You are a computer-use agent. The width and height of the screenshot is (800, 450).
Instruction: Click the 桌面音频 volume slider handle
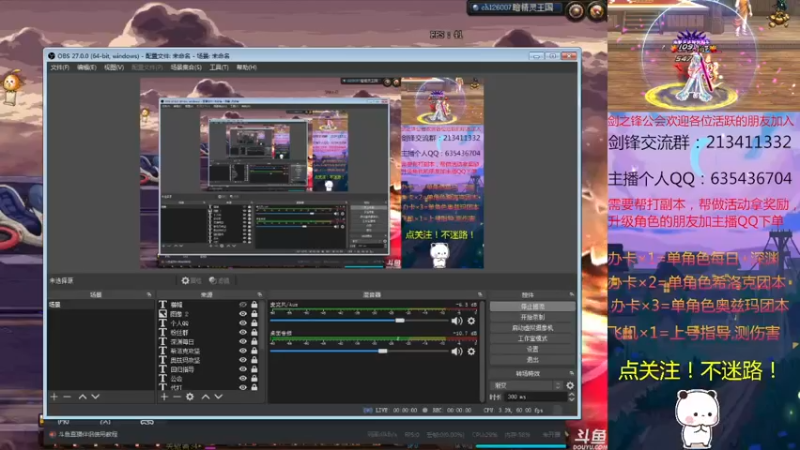click(383, 351)
